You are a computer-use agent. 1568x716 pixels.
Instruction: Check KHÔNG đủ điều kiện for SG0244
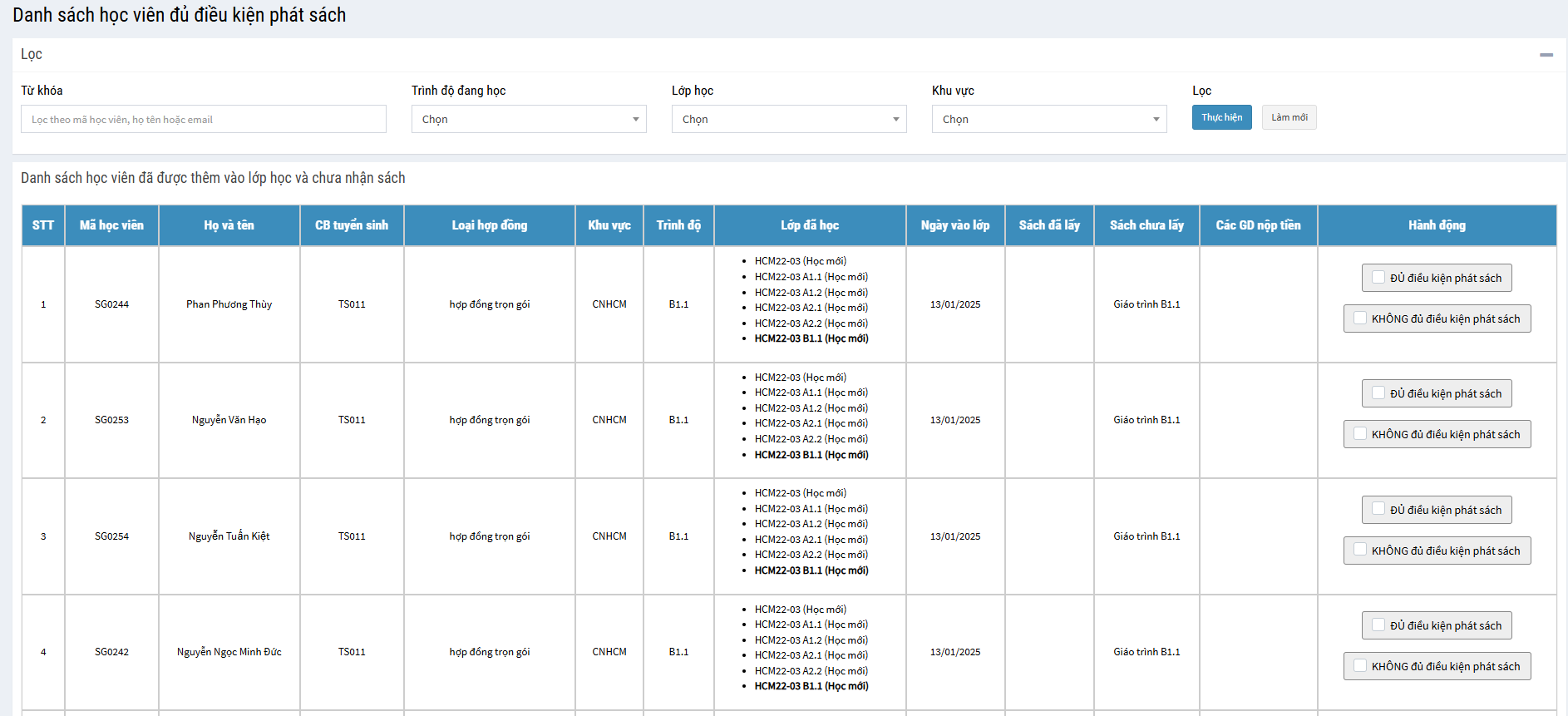[1360, 318]
